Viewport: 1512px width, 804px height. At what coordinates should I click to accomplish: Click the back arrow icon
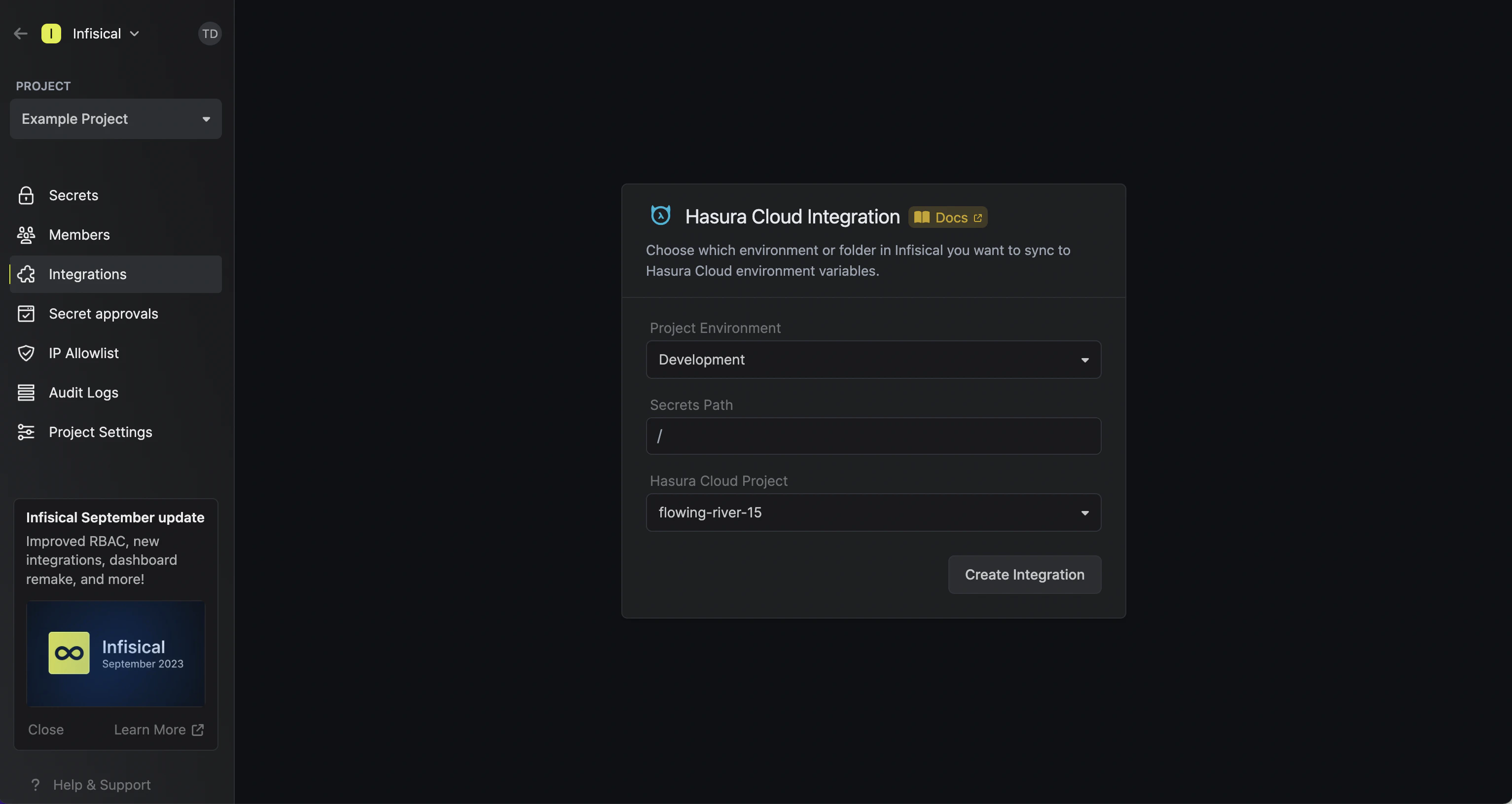tap(21, 34)
